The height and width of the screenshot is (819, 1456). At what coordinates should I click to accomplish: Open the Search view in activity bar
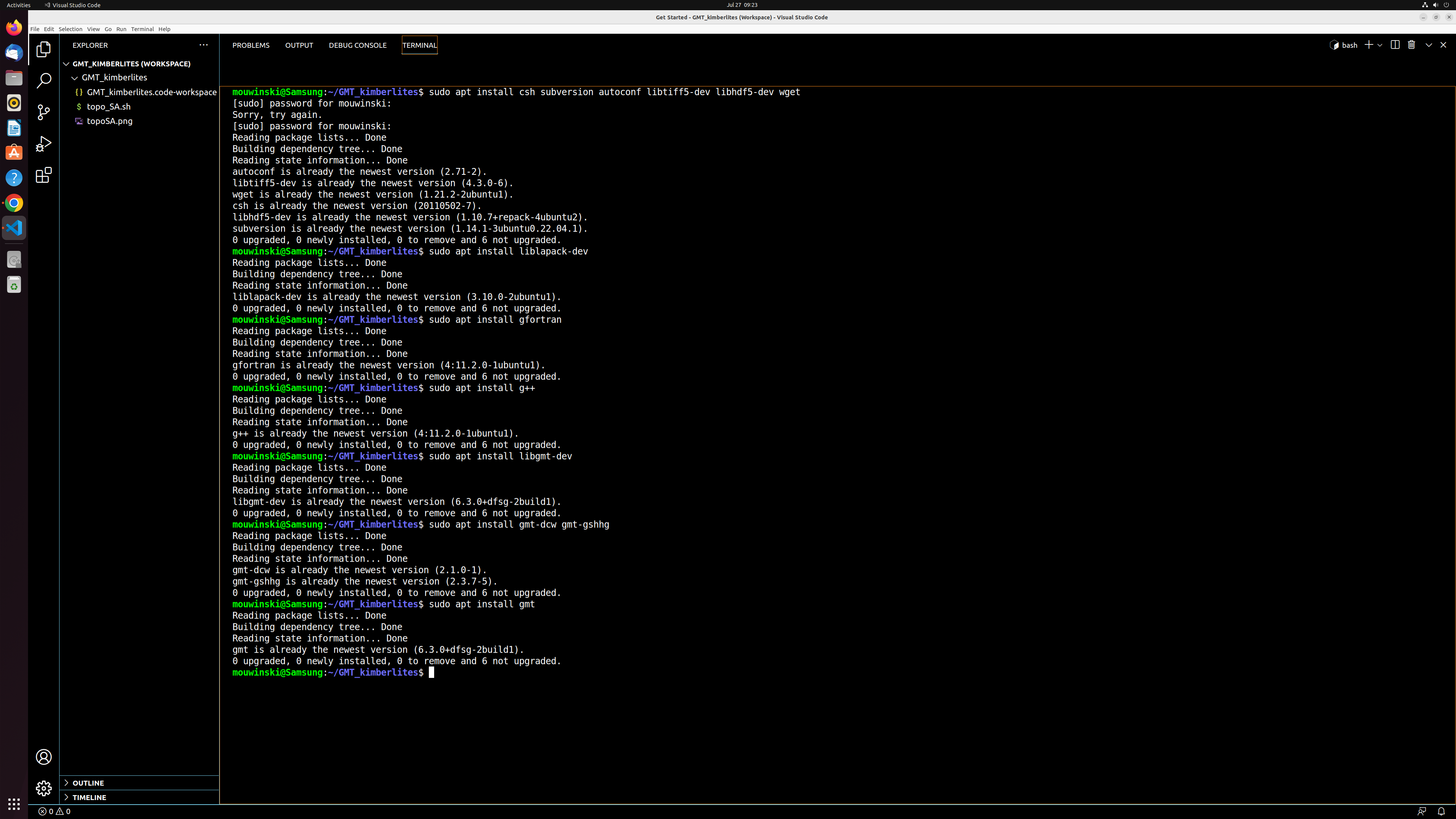click(x=44, y=81)
